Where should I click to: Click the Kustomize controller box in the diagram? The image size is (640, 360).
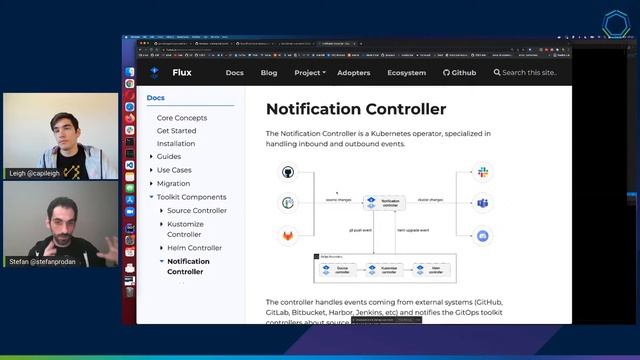384,270
